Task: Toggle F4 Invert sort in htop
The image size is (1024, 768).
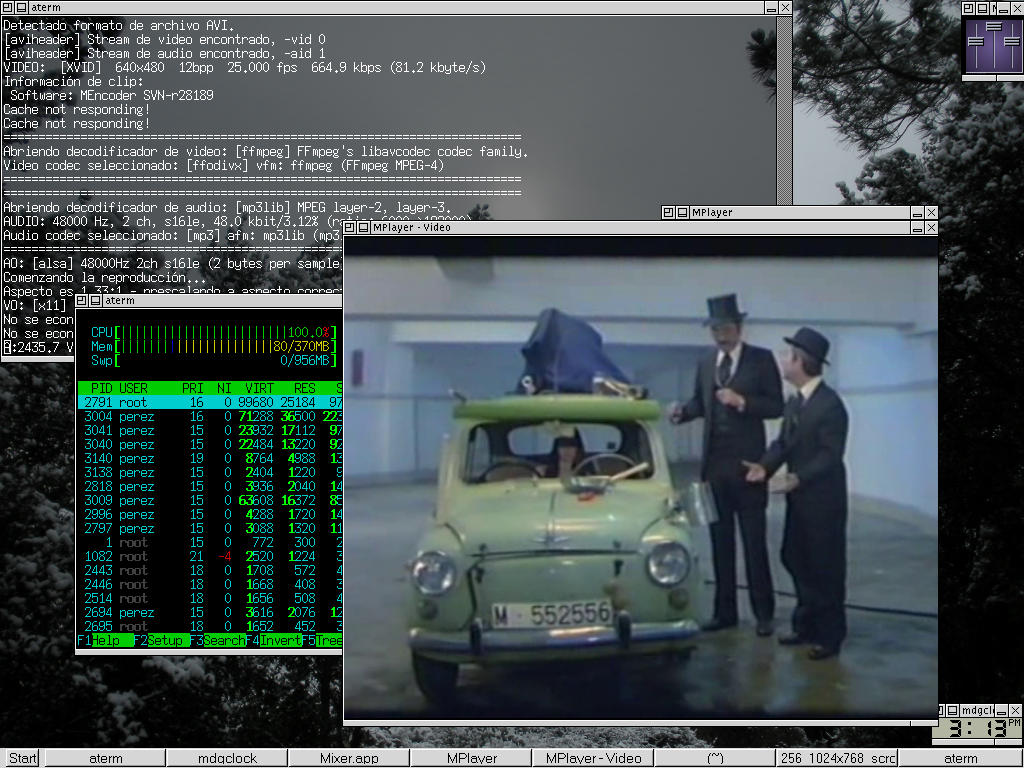Action: pyautogui.click(x=274, y=641)
